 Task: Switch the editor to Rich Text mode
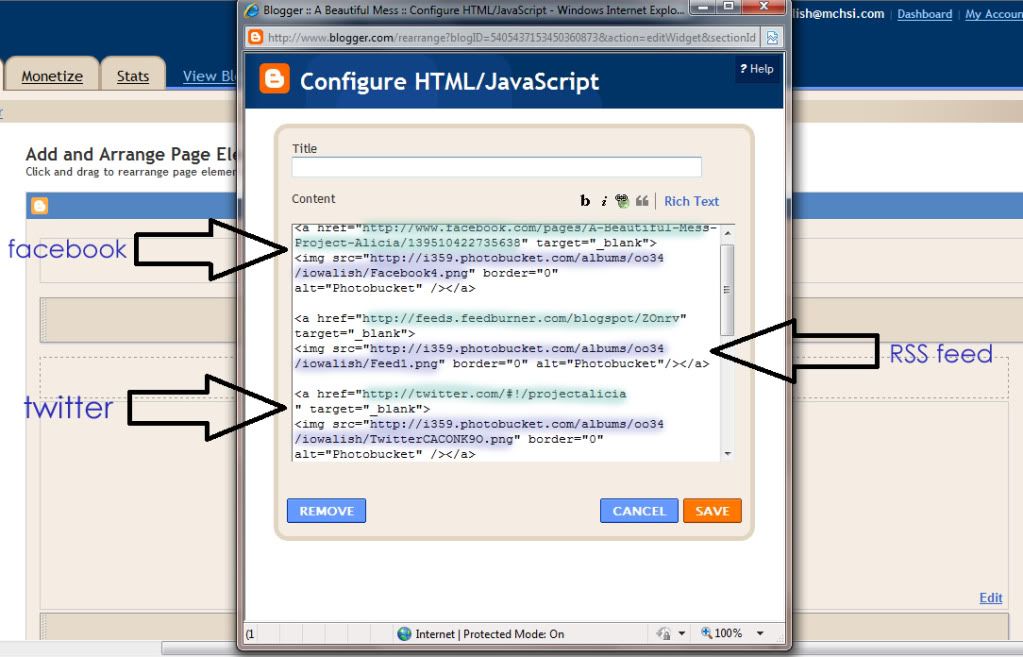692,202
